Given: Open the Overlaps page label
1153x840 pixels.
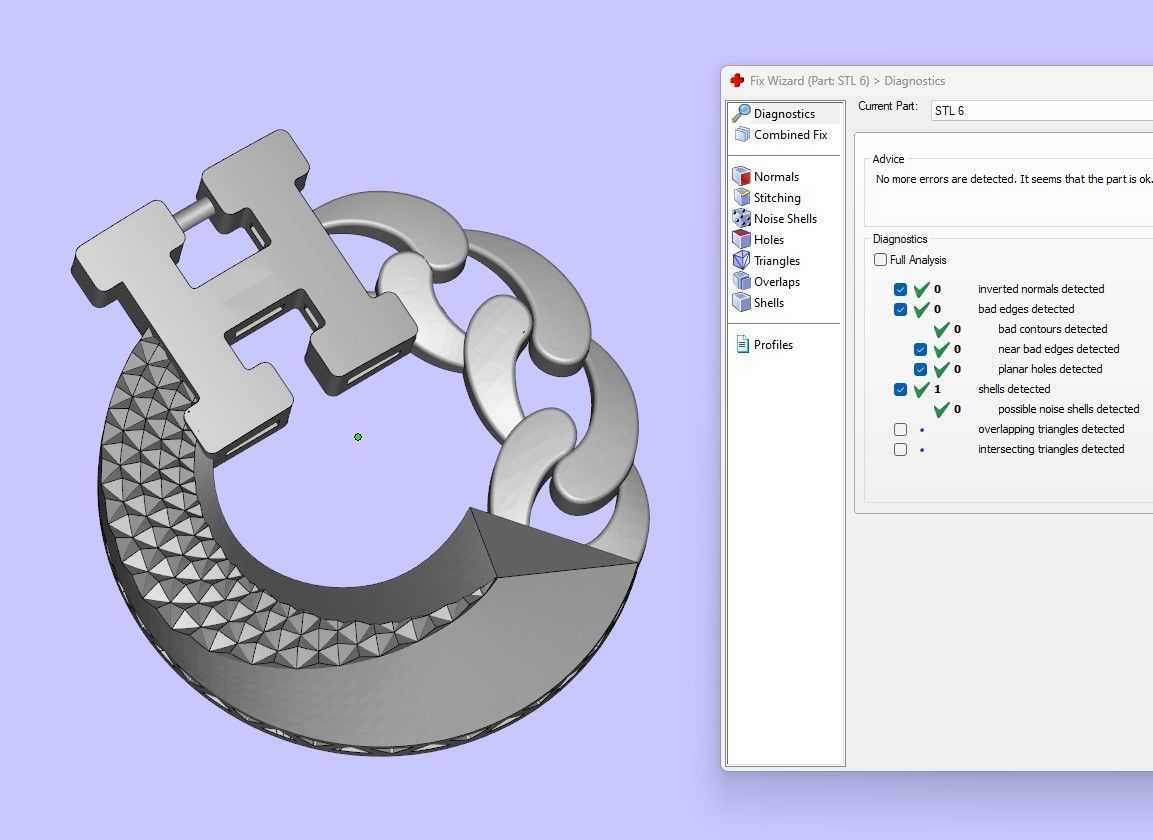Looking at the screenshot, I should pyautogui.click(x=777, y=282).
